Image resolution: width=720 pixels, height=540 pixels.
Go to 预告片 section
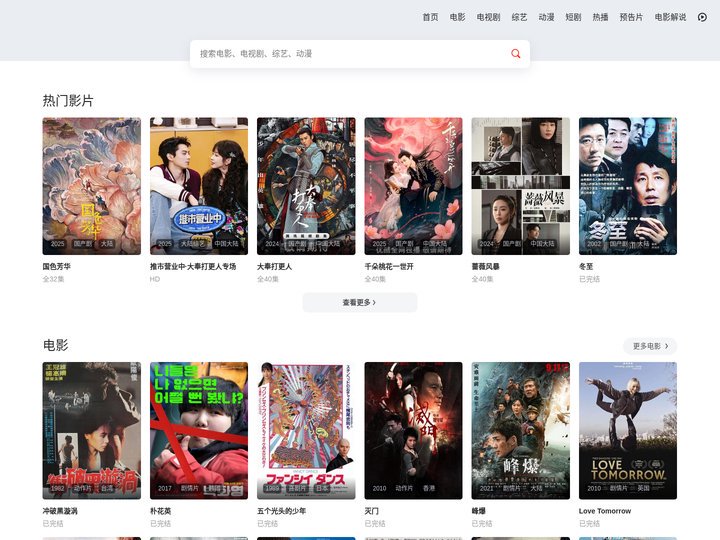click(x=631, y=17)
